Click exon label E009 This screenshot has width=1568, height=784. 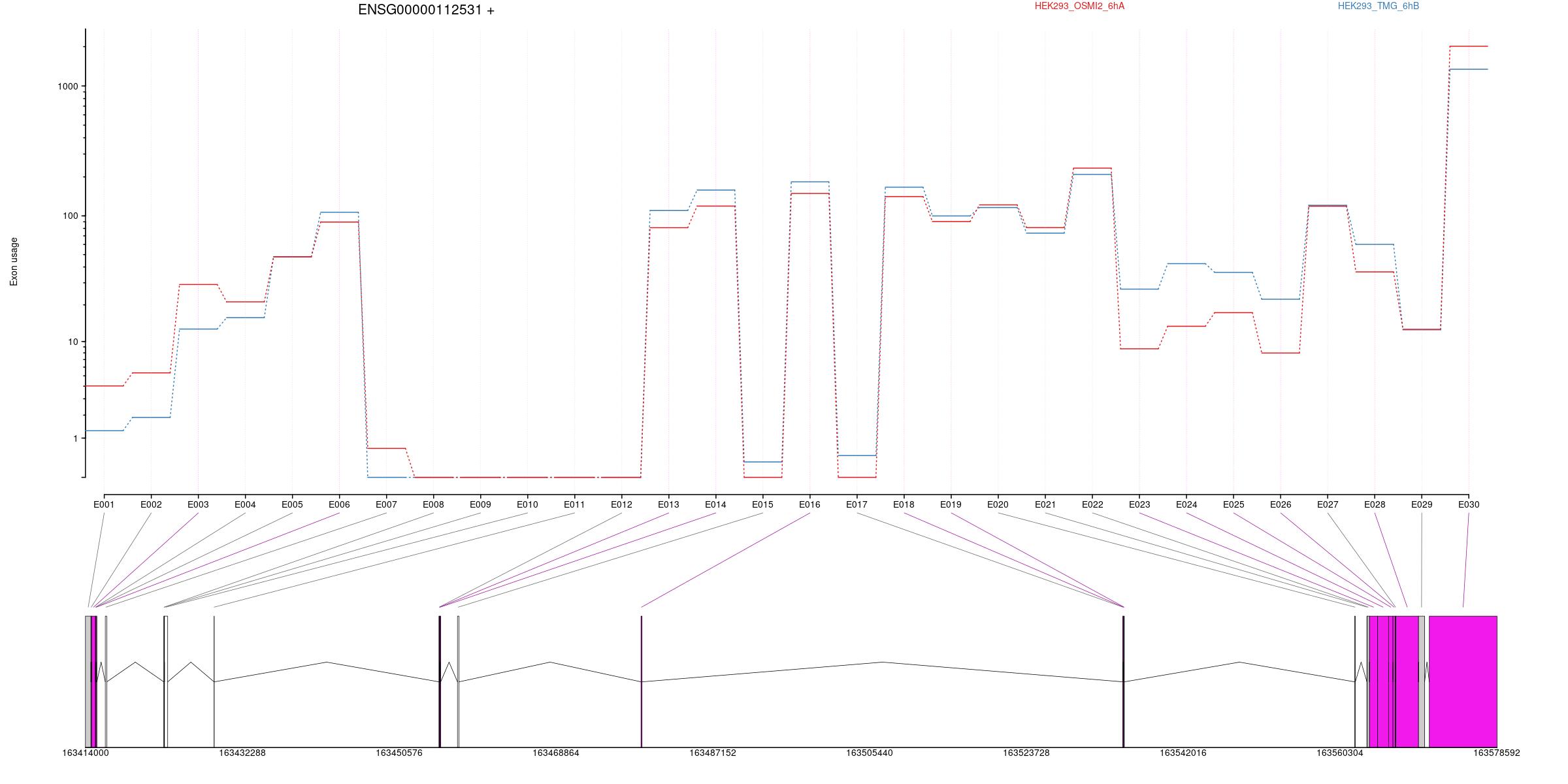tap(480, 504)
